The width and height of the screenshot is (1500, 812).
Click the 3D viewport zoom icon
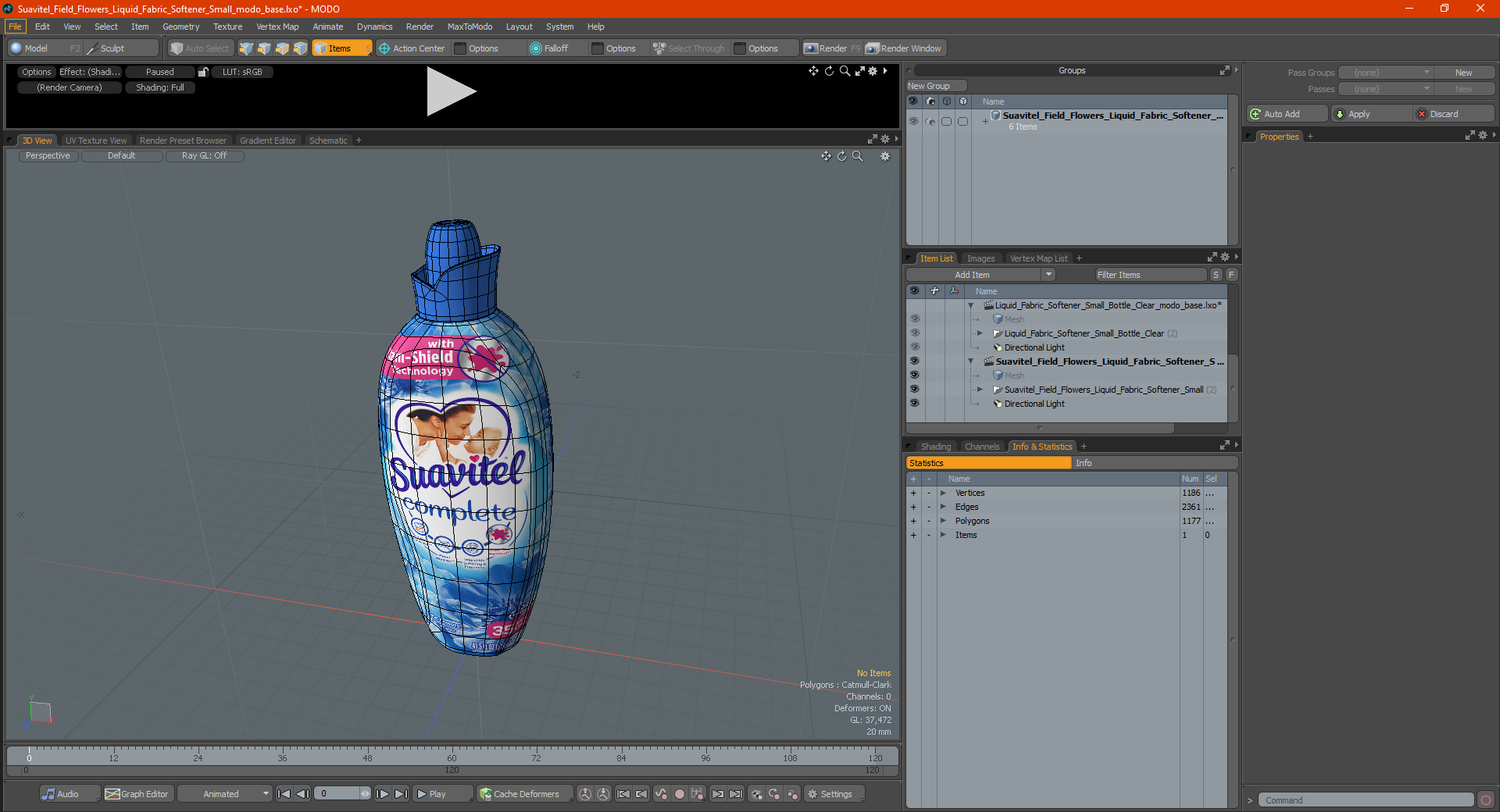(x=857, y=156)
